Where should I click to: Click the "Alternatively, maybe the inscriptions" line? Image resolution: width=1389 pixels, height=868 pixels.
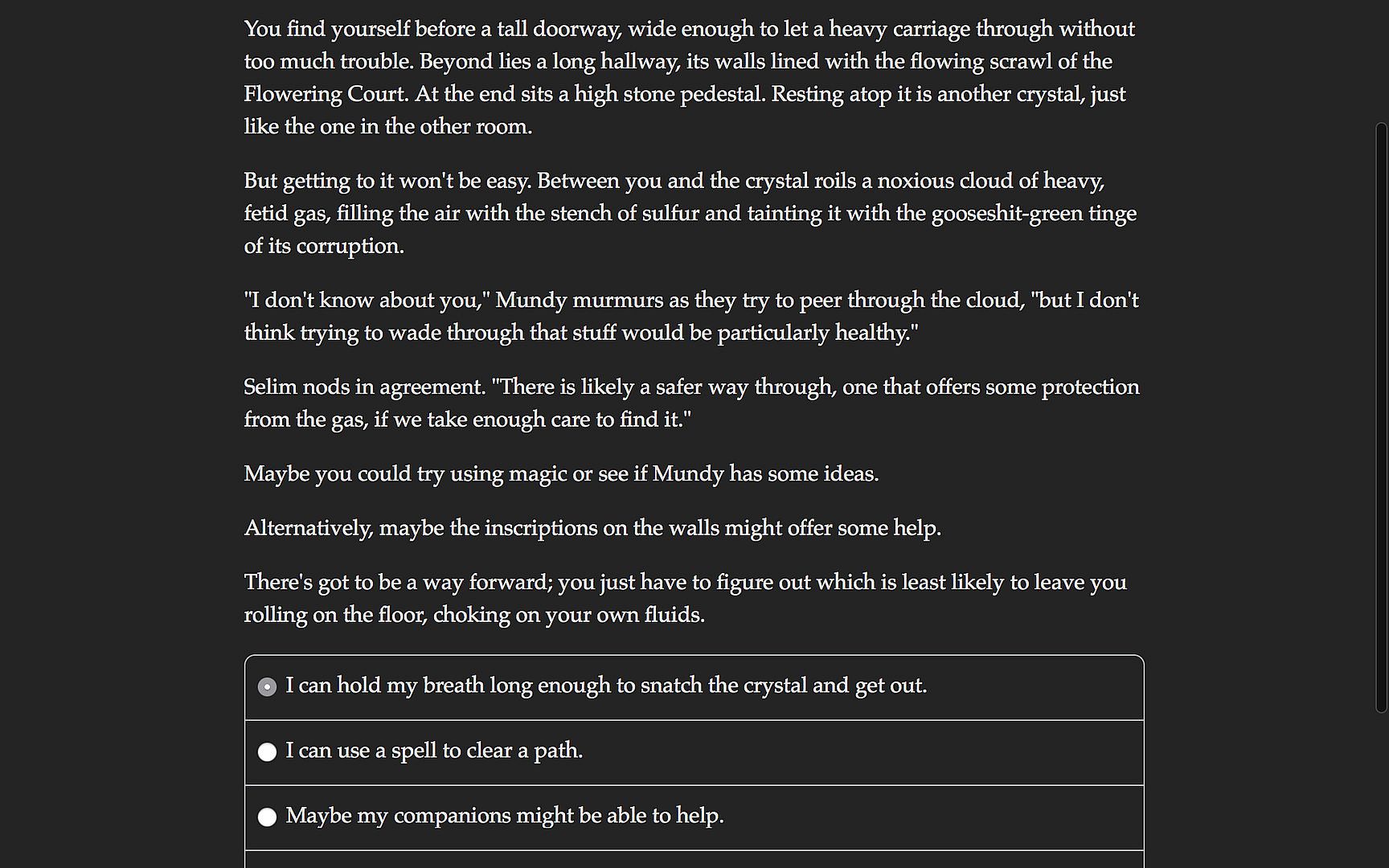[x=592, y=528]
